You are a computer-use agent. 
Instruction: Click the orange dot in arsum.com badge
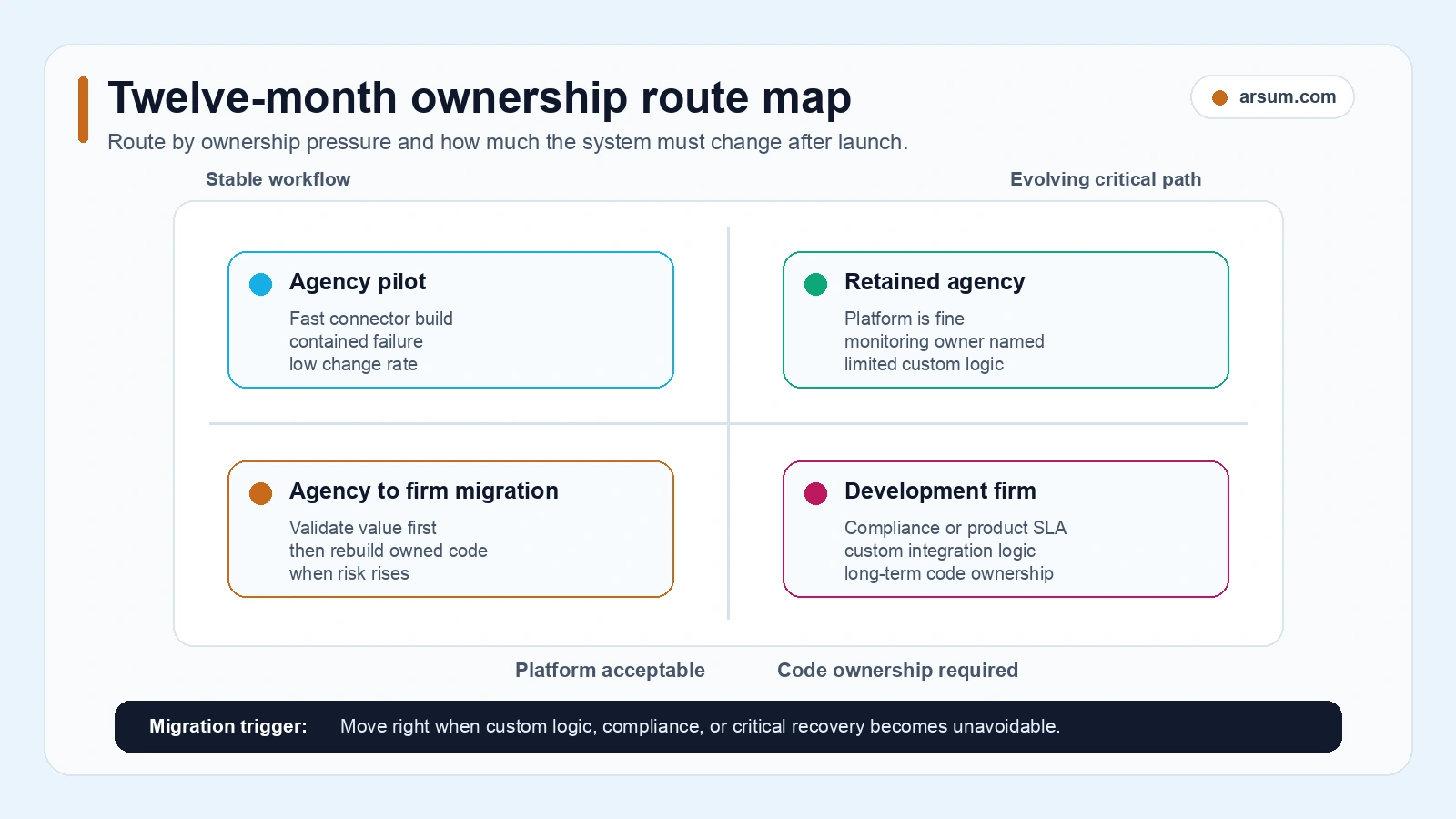coord(1220,97)
